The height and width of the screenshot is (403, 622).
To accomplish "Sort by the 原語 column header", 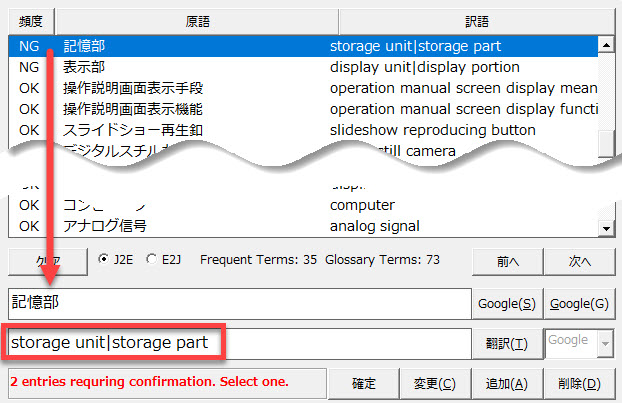I will coord(196,21).
